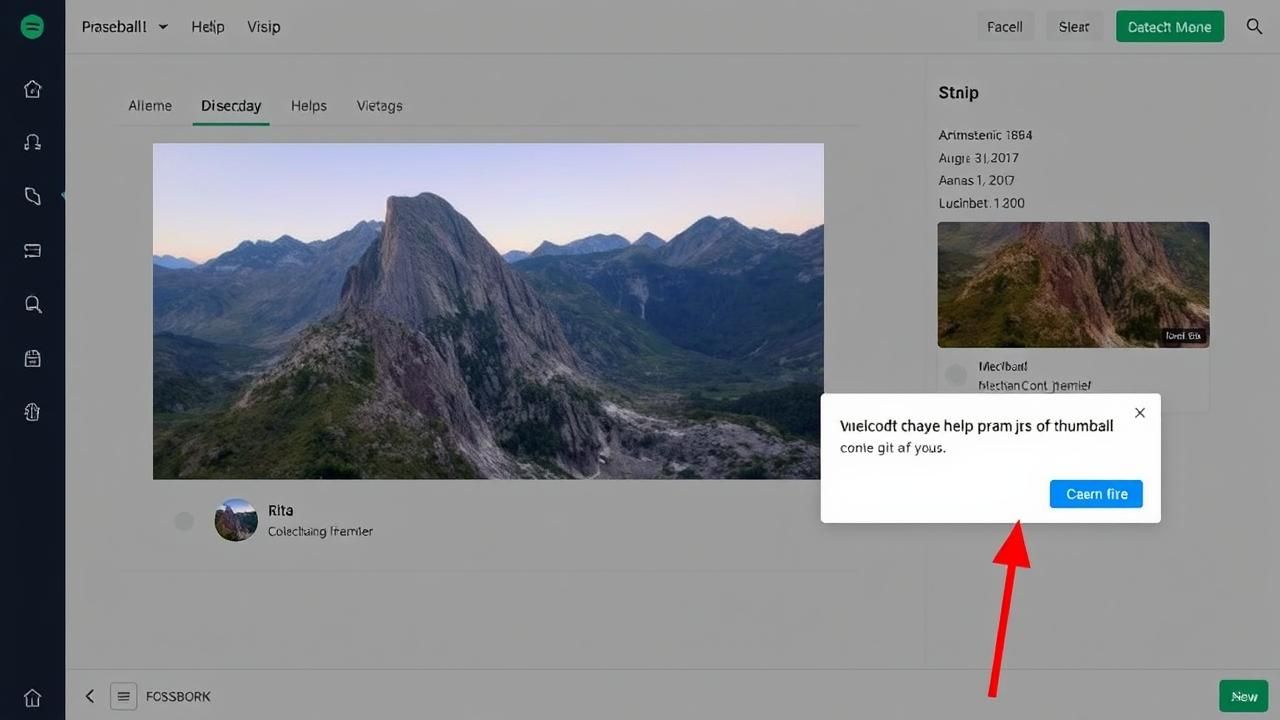The width and height of the screenshot is (1280, 720).
Task: Click the green Catech Mone button
Action: (1169, 27)
